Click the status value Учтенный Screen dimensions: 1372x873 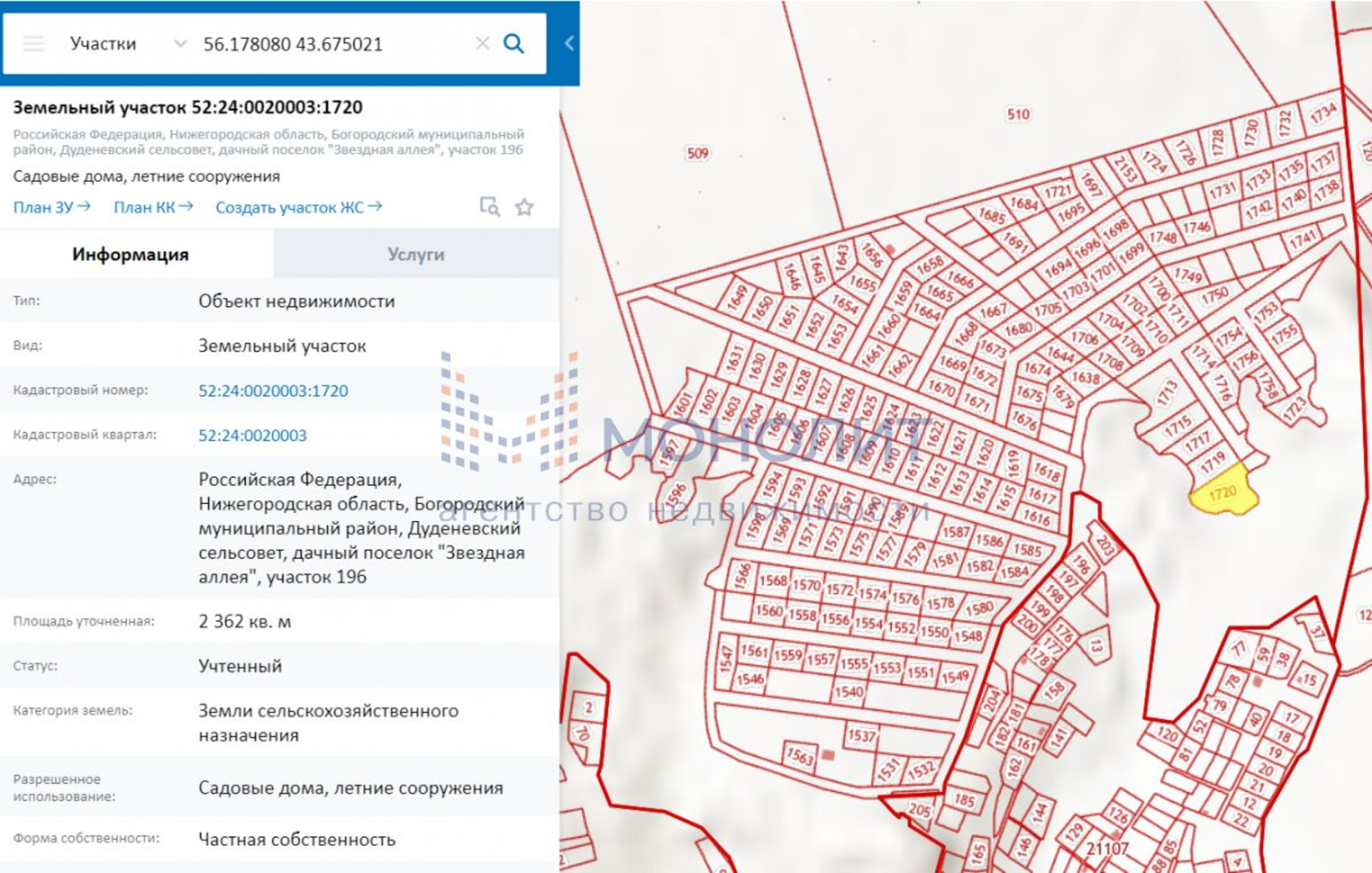point(240,666)
